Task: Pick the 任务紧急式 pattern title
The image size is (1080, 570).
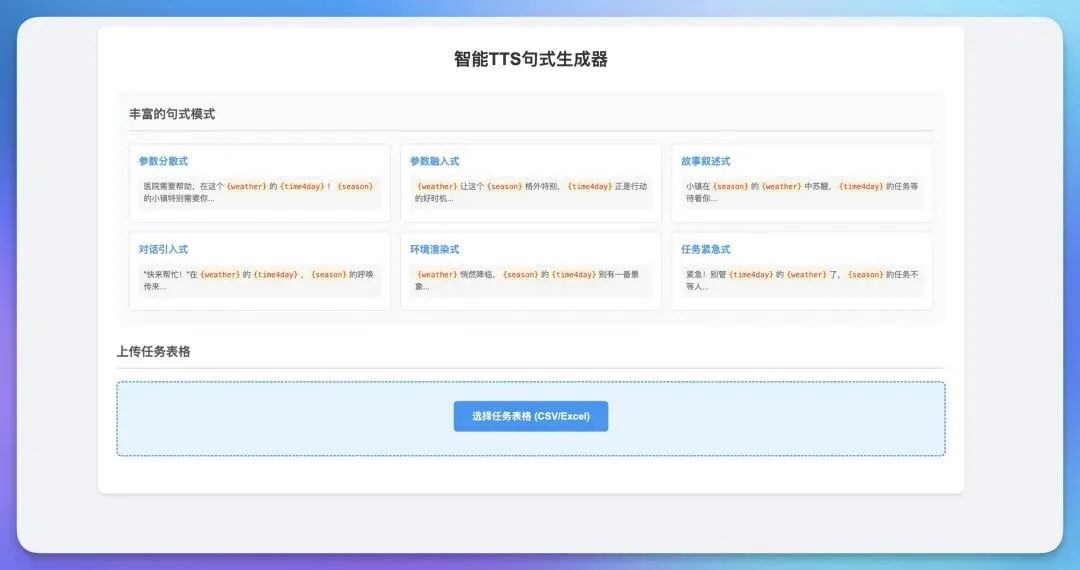Action: pos(705,249)
